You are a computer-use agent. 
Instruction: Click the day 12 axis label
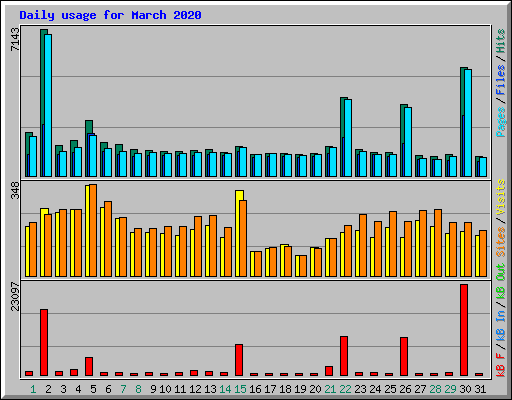tap(195, 389)
